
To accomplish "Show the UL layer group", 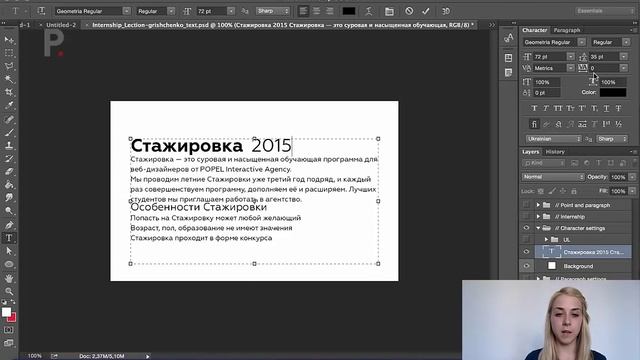I will pos(527,239).
